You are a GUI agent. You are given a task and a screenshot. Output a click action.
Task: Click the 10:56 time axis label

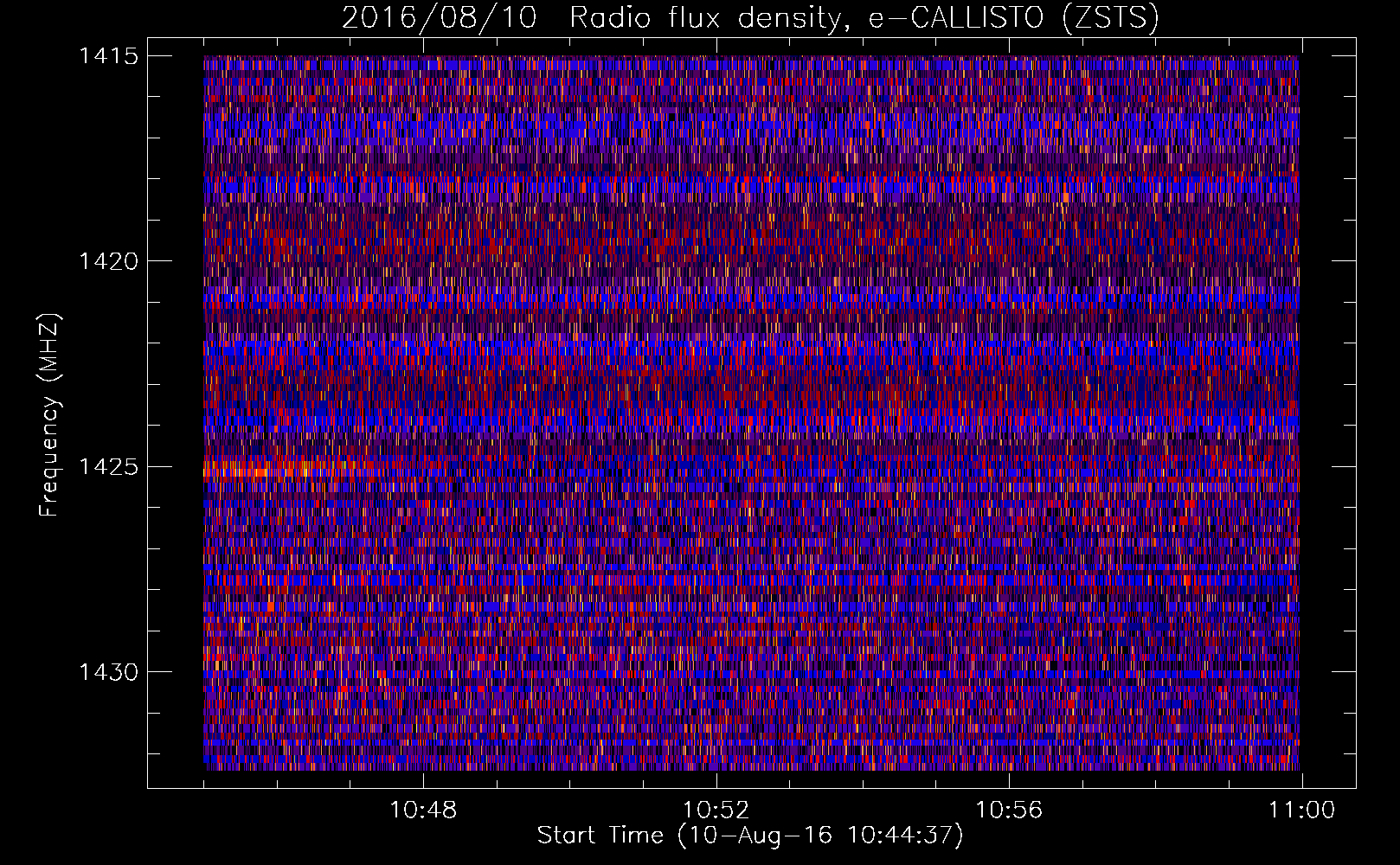coord(1009,811)
